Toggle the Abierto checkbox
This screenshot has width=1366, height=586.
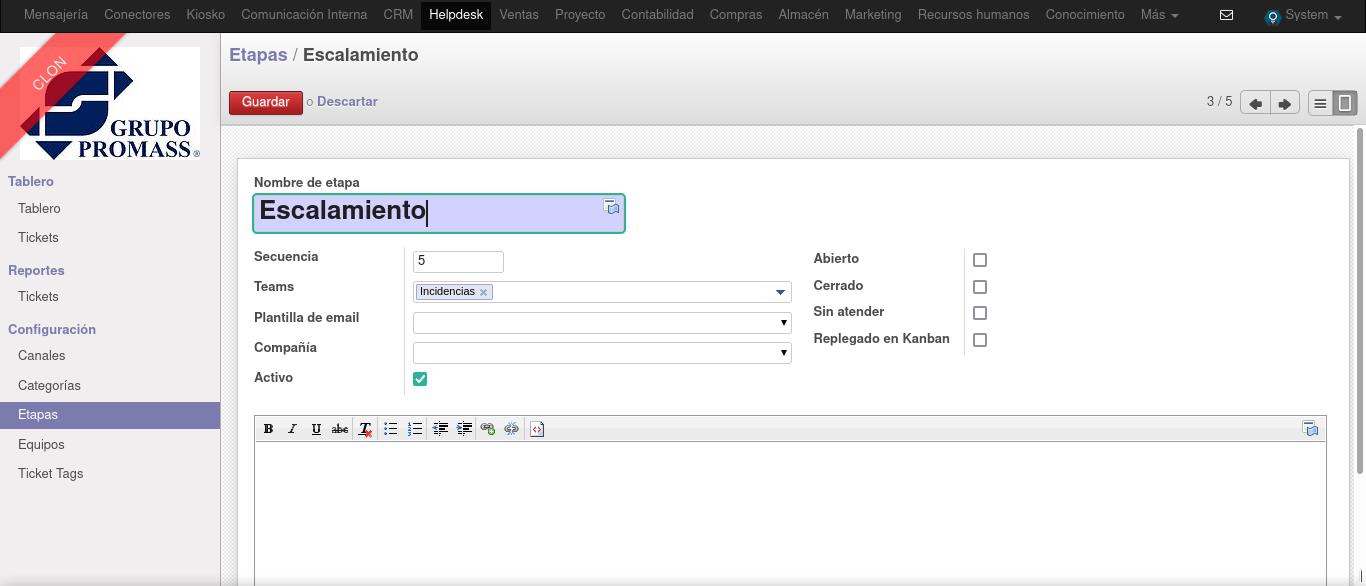click(980, 260)
